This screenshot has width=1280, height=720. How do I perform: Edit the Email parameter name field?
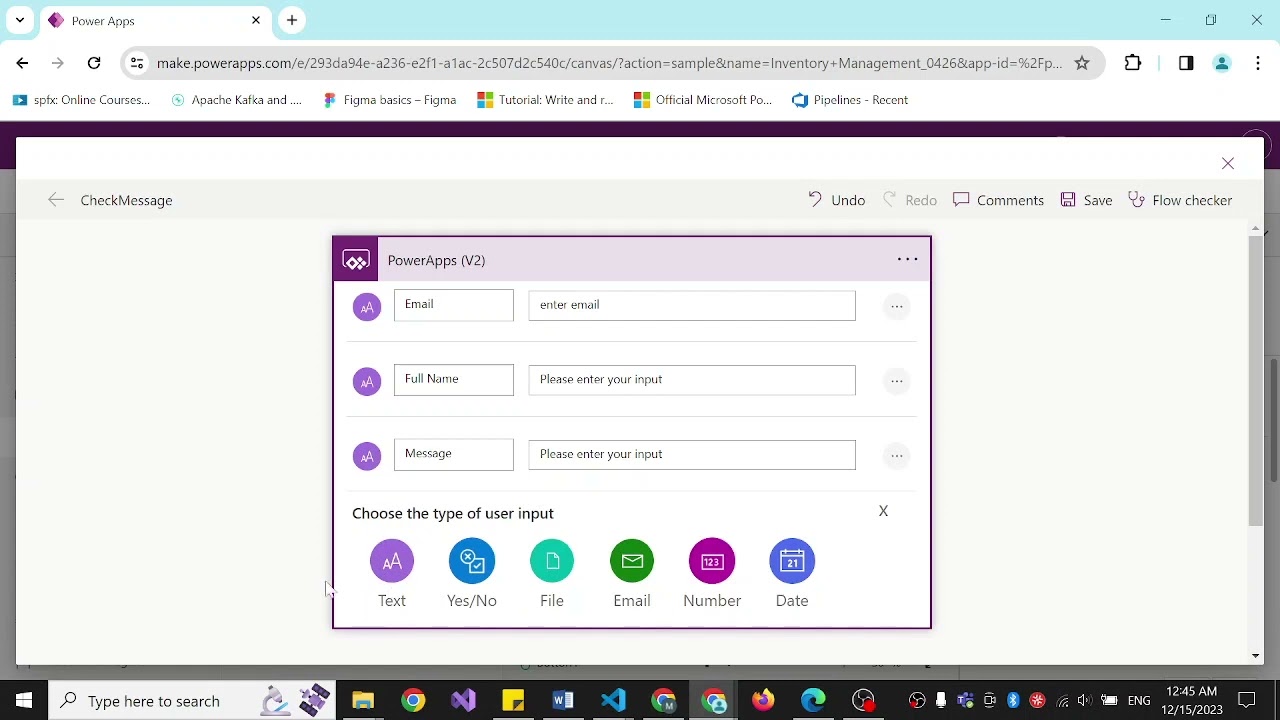pyautogui.click(x=454, y=305)
